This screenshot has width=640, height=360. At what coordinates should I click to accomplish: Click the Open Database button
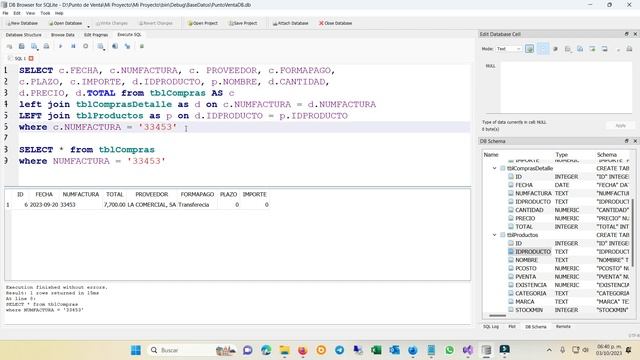(65, 23)
